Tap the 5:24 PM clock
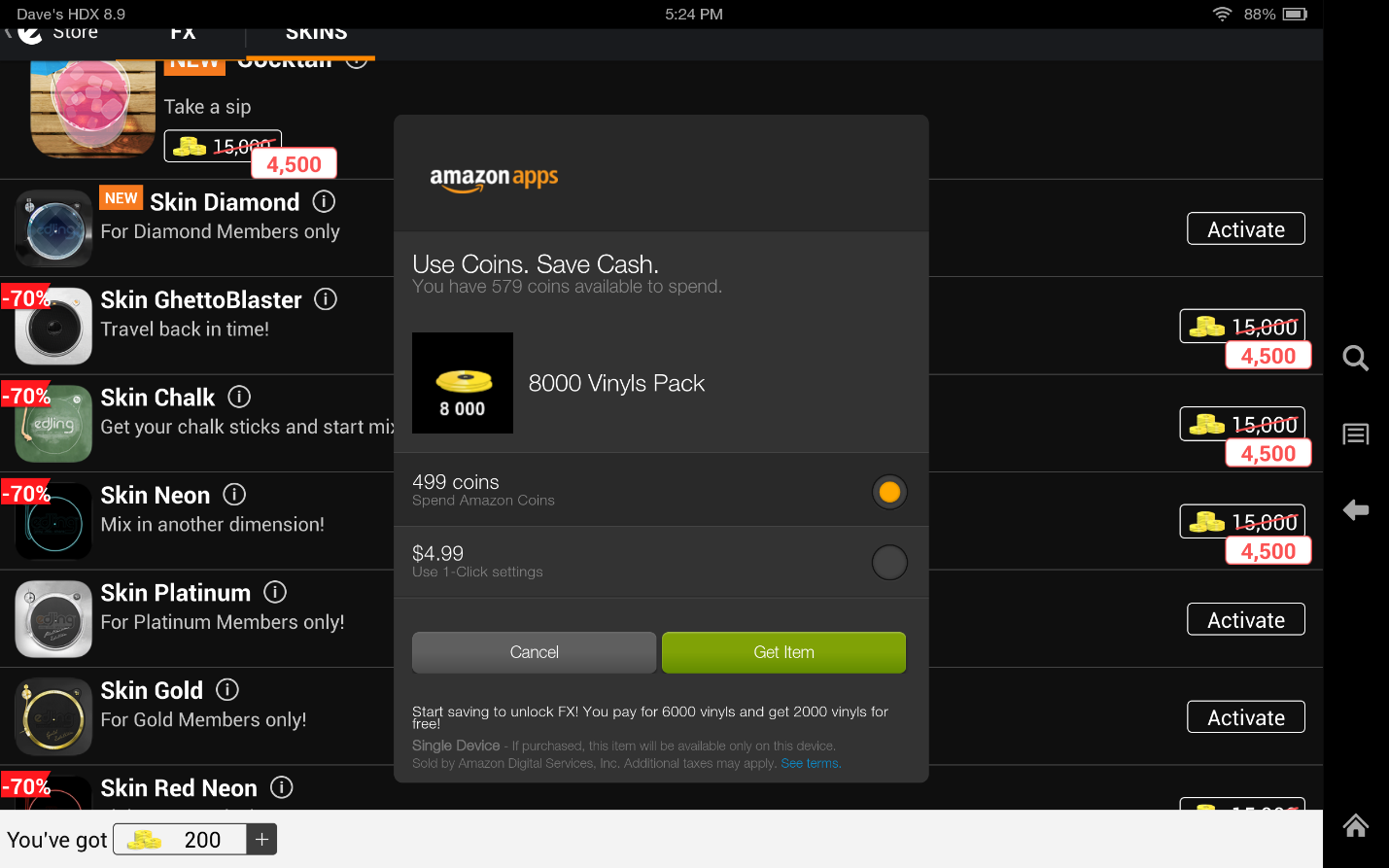 pyautogui.click(x=694, y=14)
